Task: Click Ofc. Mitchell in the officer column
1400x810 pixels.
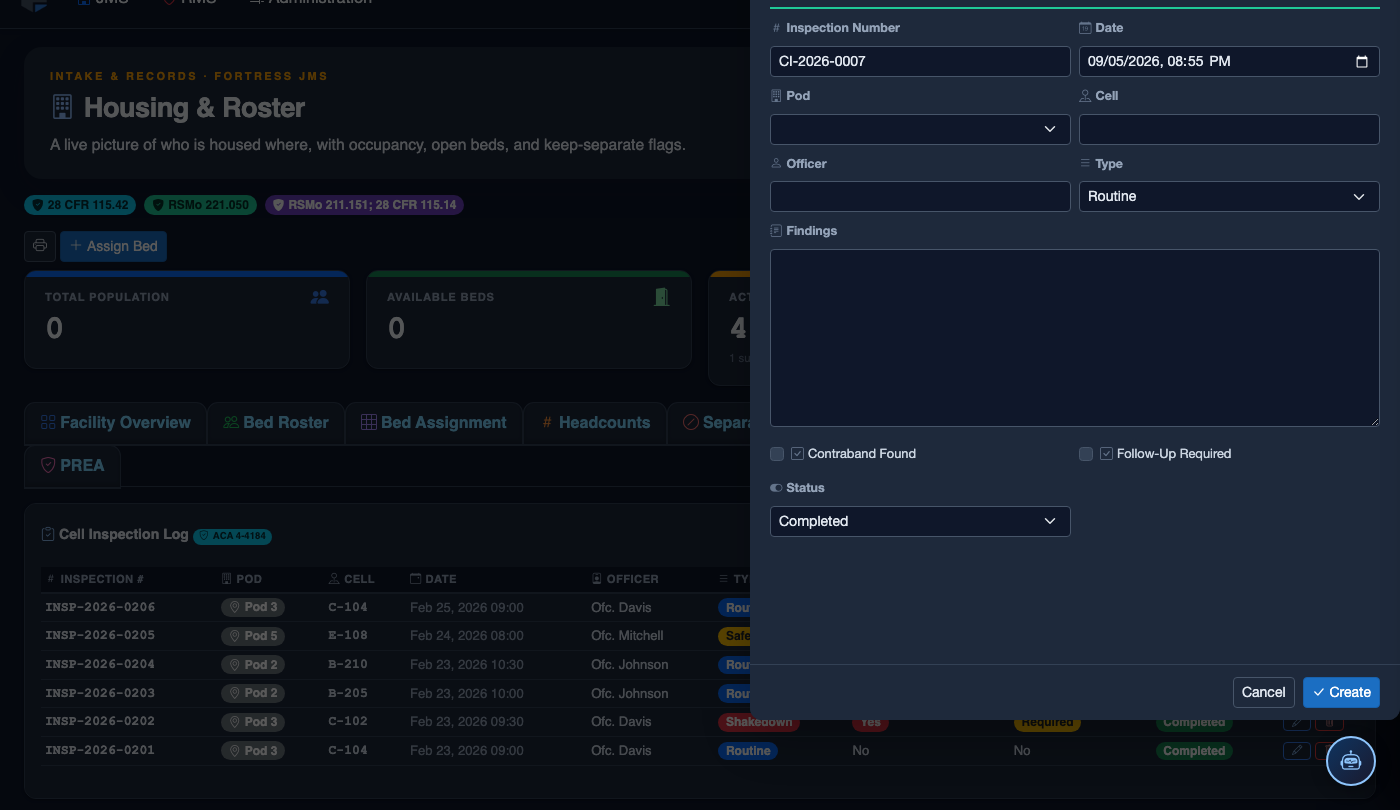Action: point(627,636)
